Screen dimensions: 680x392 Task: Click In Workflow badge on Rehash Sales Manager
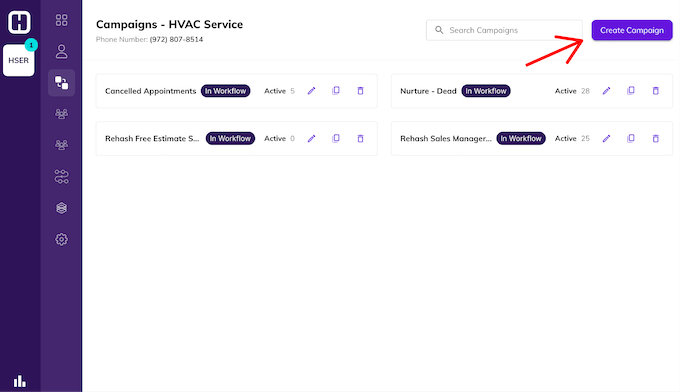521,139
